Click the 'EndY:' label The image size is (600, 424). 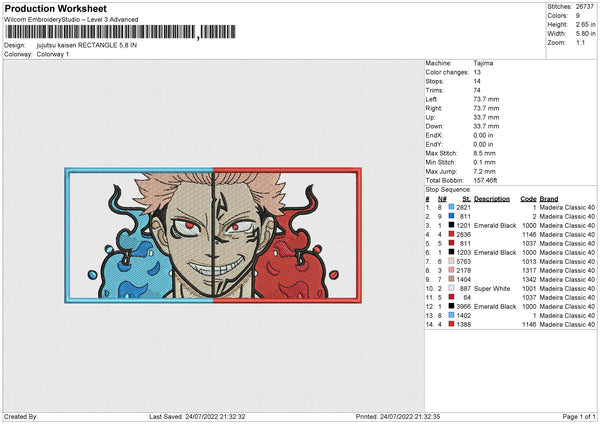434,144
